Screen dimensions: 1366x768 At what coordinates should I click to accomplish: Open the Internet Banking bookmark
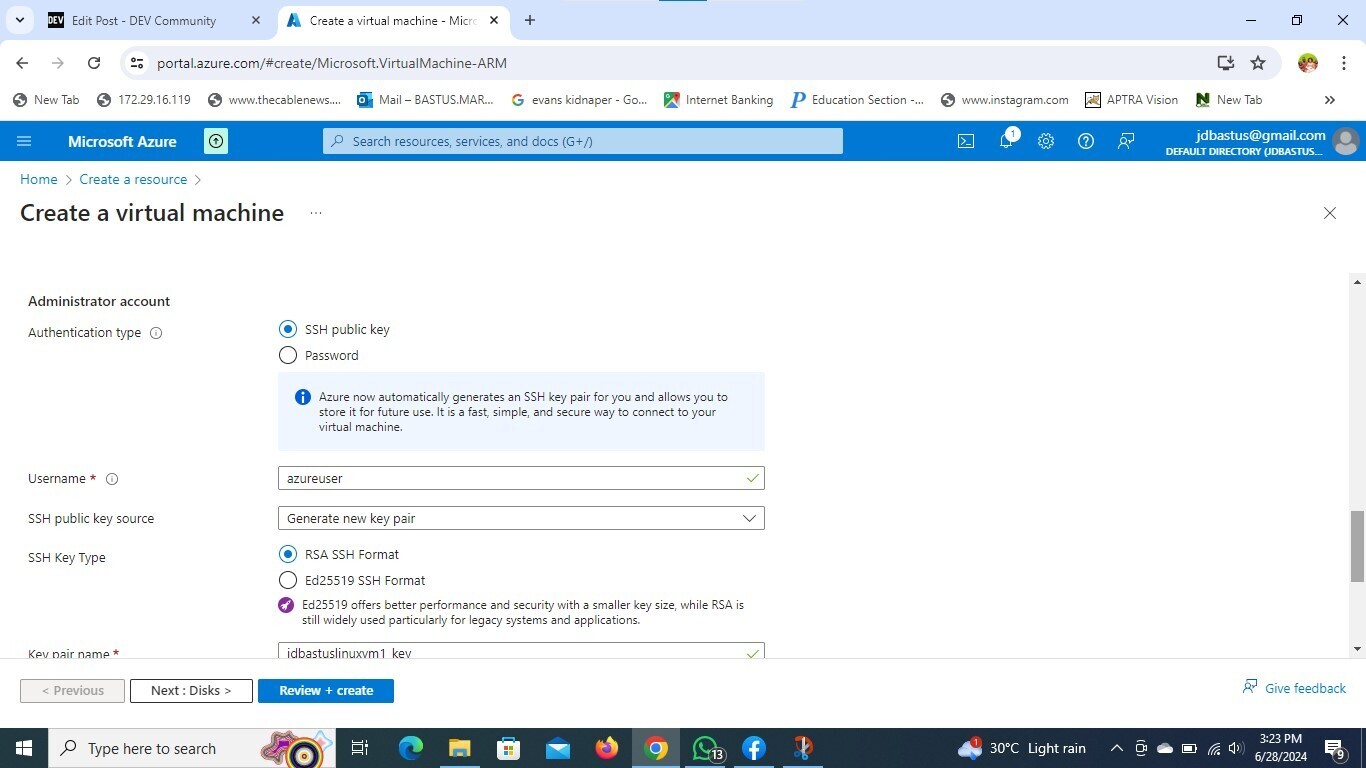(718, 100)
